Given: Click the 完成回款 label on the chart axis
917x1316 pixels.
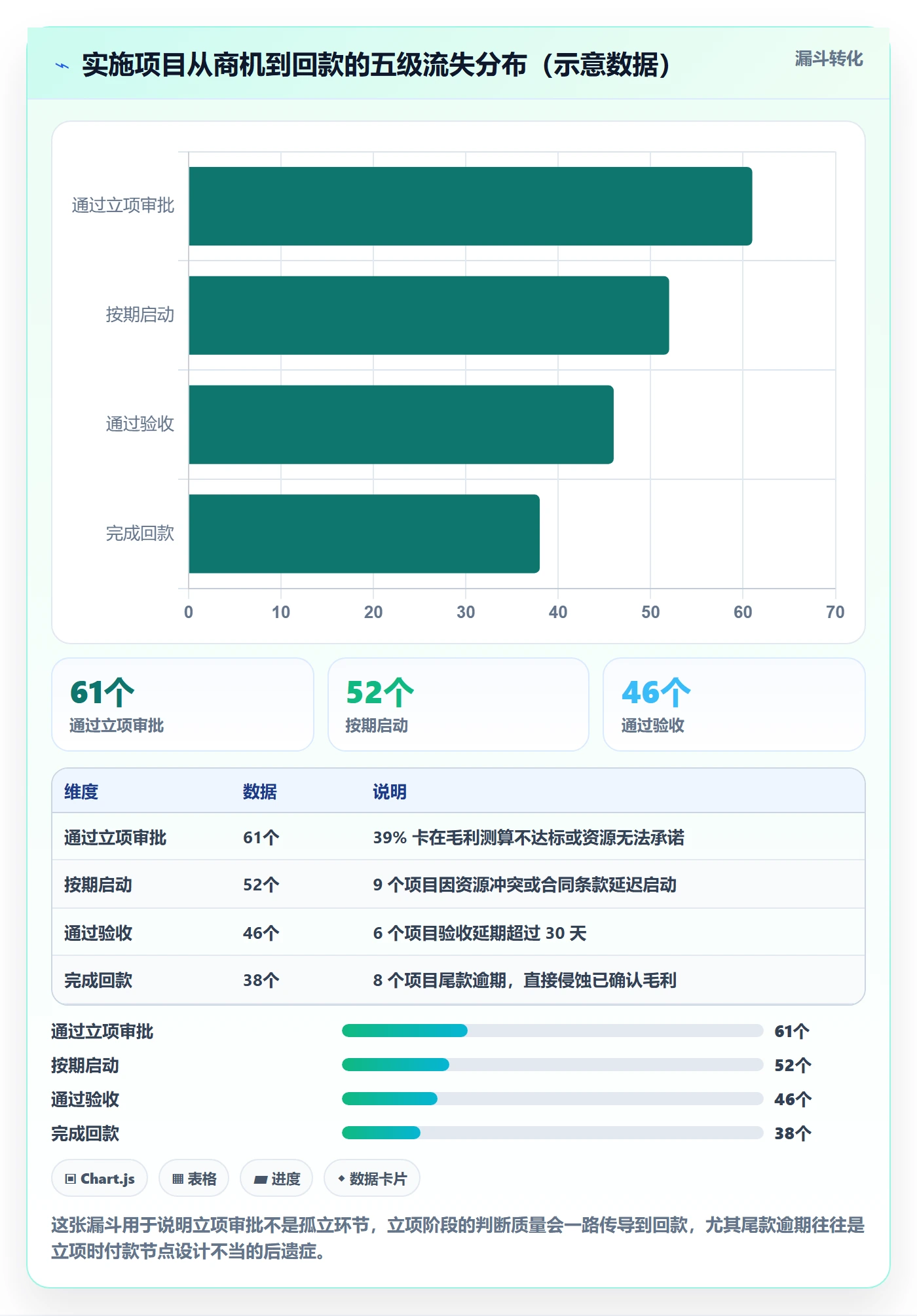Looking at the screenshot, I should pos(140,534).
